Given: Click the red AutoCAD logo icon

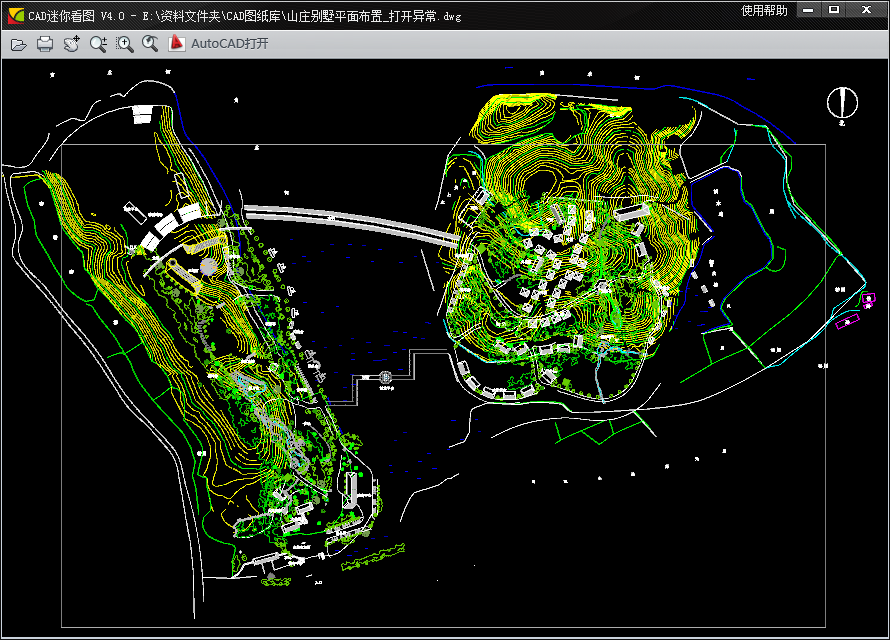Looking at the screenshot, I should click(x=177, y=44).
